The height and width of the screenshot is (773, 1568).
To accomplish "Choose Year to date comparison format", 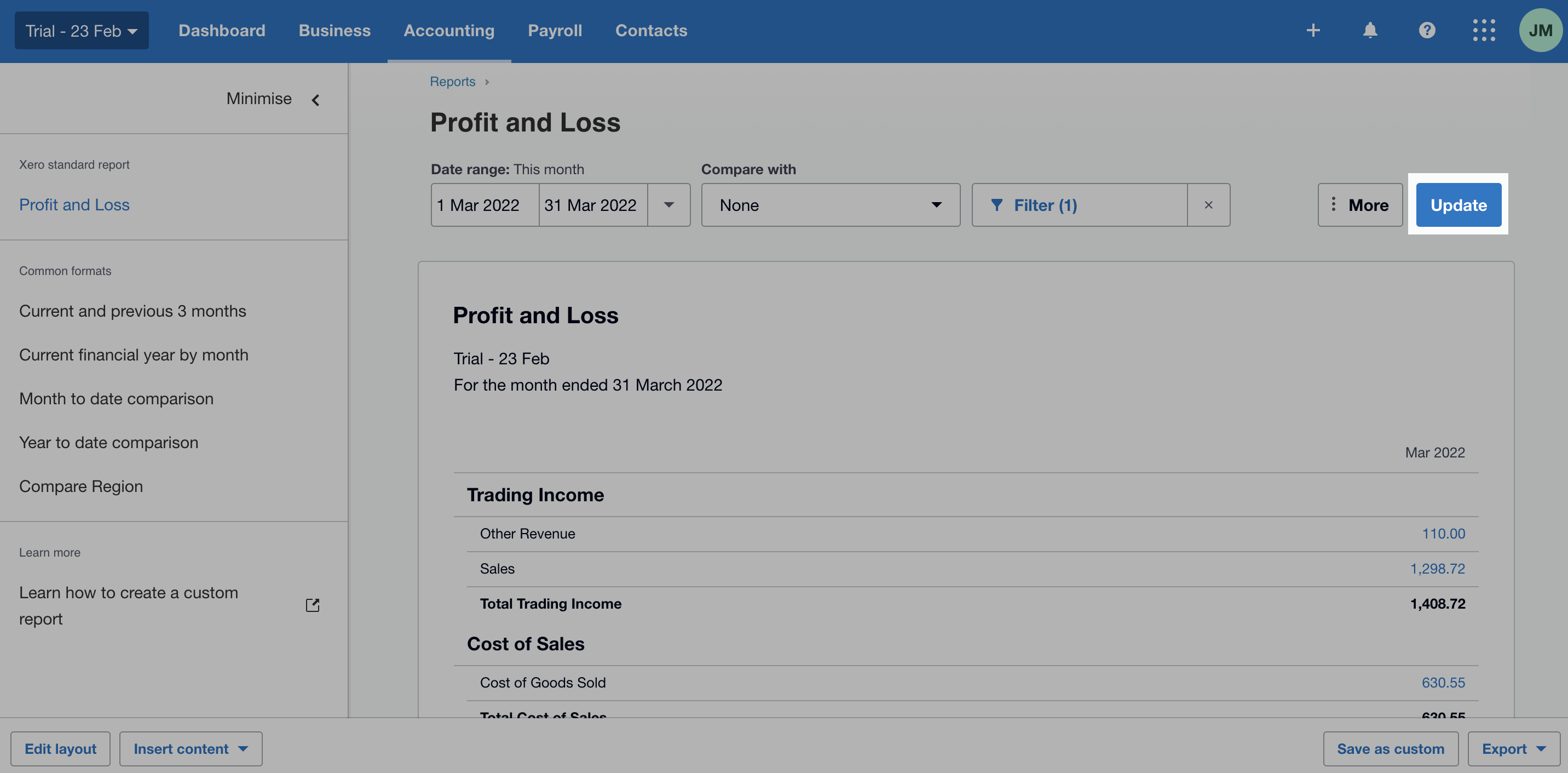I will pos(109,442).
